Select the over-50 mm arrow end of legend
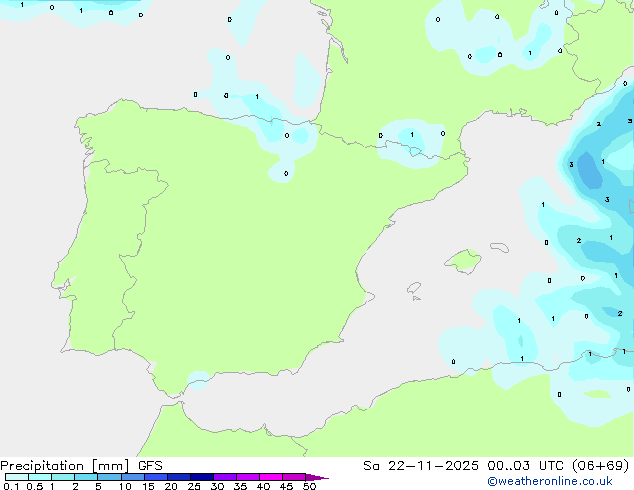 click(x=317, y=477)
